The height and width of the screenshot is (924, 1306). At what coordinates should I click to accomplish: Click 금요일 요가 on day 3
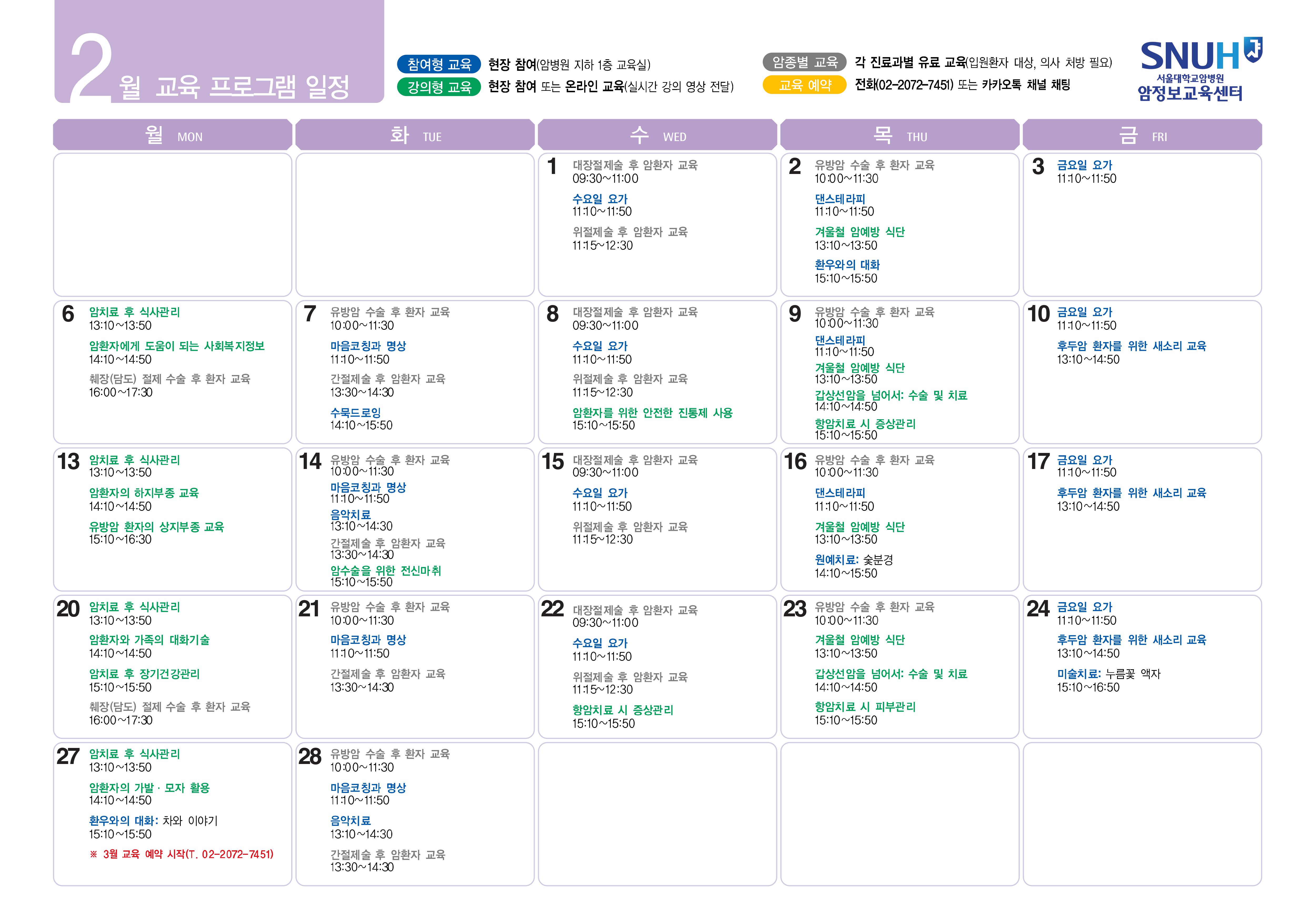(x=1084, y=165)
